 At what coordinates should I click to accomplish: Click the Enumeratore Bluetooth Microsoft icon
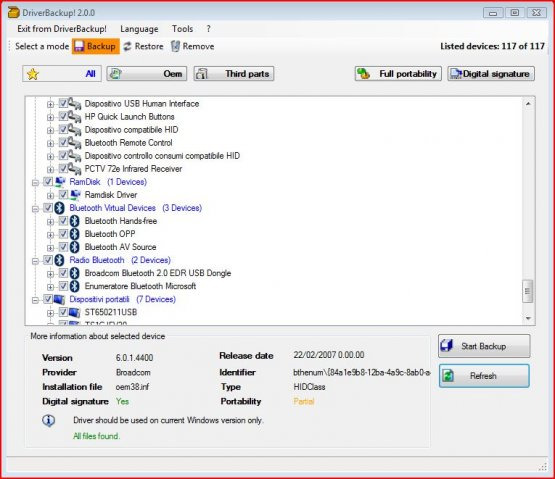point(74,286)
